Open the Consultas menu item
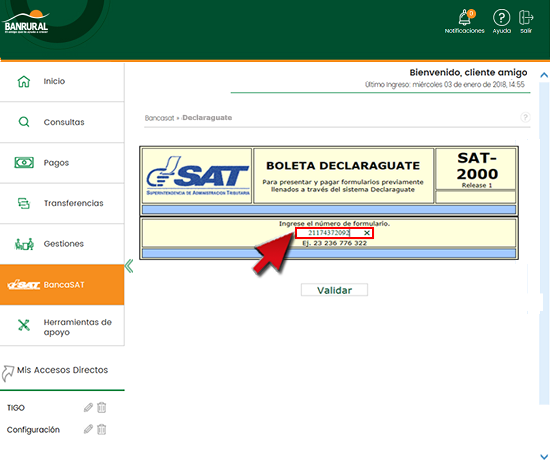 click(x=62, y=122)
